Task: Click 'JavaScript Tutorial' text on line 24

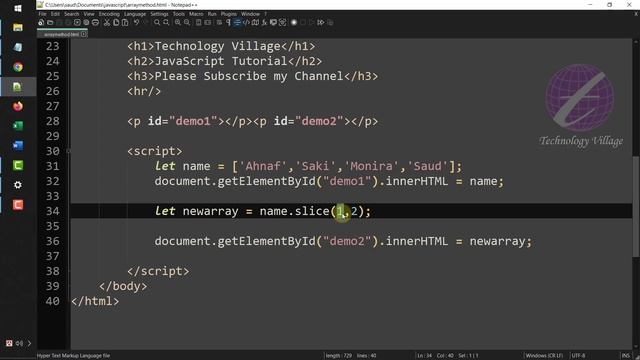Action: [221, 61]
